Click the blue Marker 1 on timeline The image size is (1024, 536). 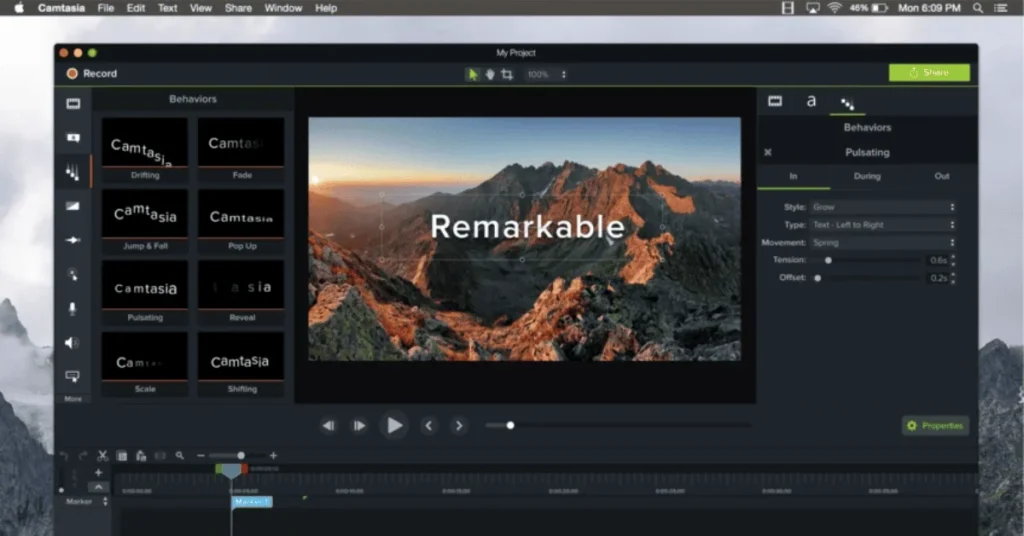(x=252, y=501)
